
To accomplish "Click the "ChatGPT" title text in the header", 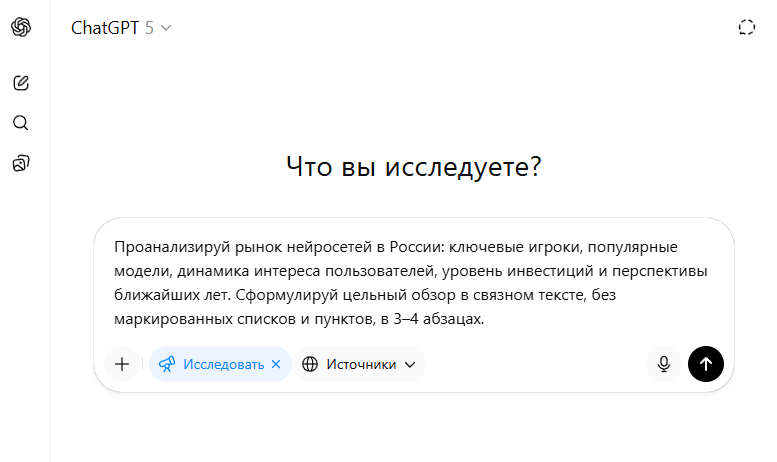I will coord(105,28).
